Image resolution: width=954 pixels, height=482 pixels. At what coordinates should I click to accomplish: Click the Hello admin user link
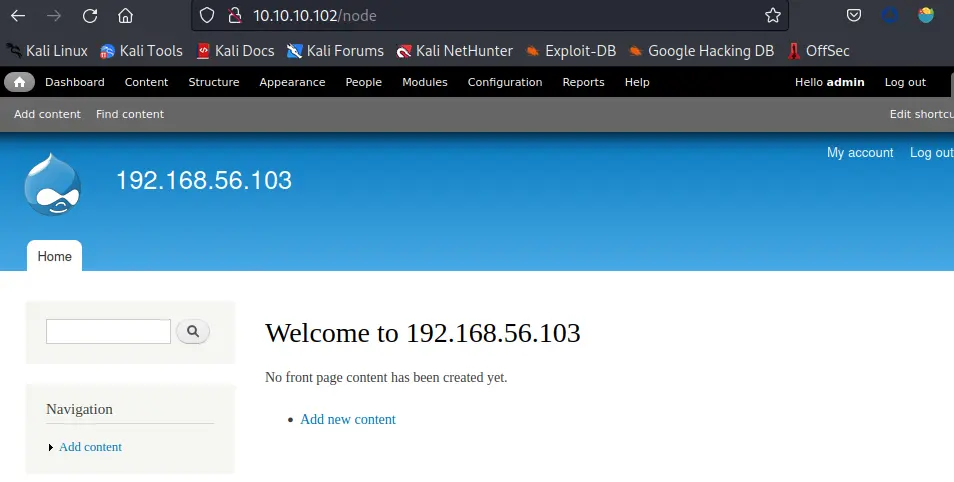coord(829,82)
